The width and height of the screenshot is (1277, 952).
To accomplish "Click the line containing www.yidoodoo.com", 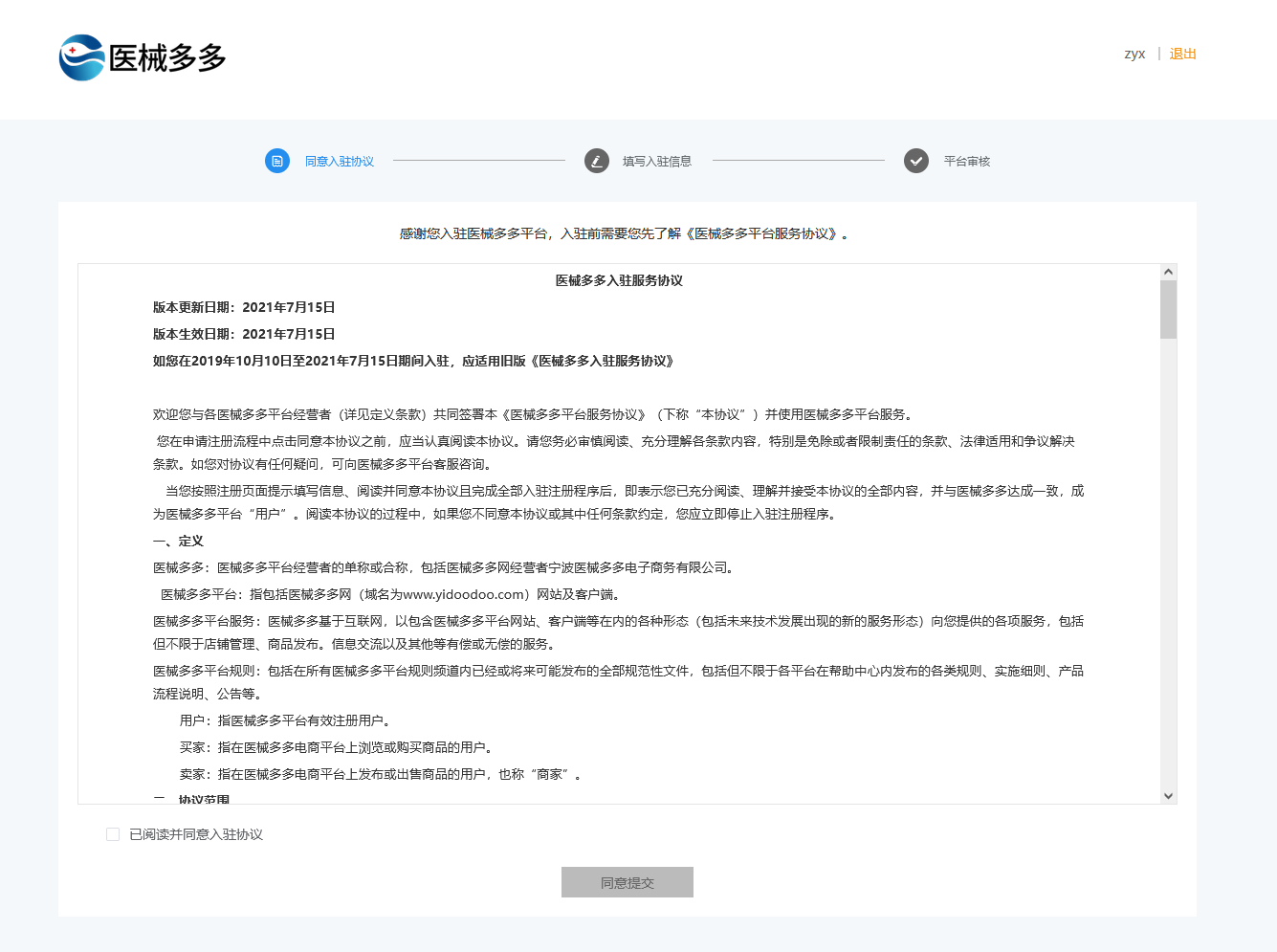I will (393, 594).
